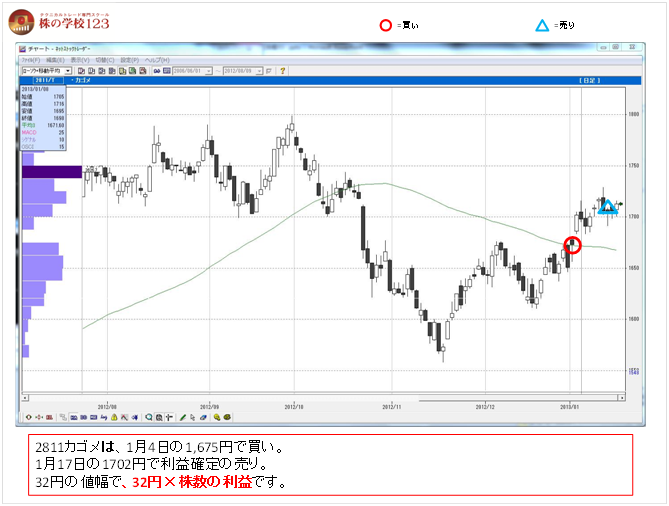The width and height of the screenshot is (669, 506).
Task: Select the magnifier zoom tool in bottom toolbar
Action: click(149, 416)
